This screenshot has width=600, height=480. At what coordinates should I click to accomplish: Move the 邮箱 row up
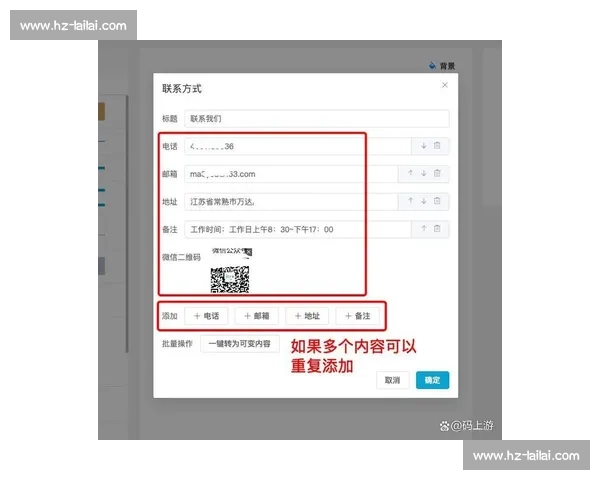(411, 173)
